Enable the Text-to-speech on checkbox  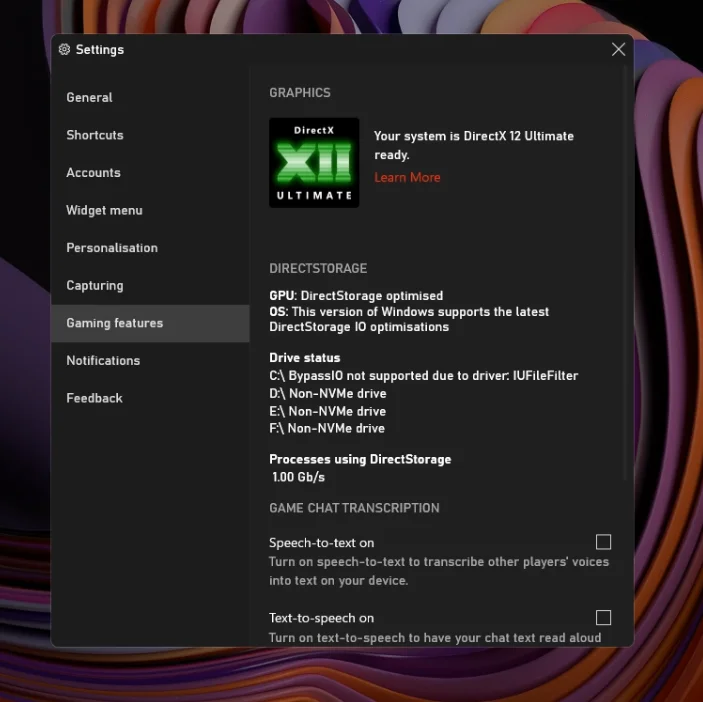pyautogui.click(x=603, y=617)
